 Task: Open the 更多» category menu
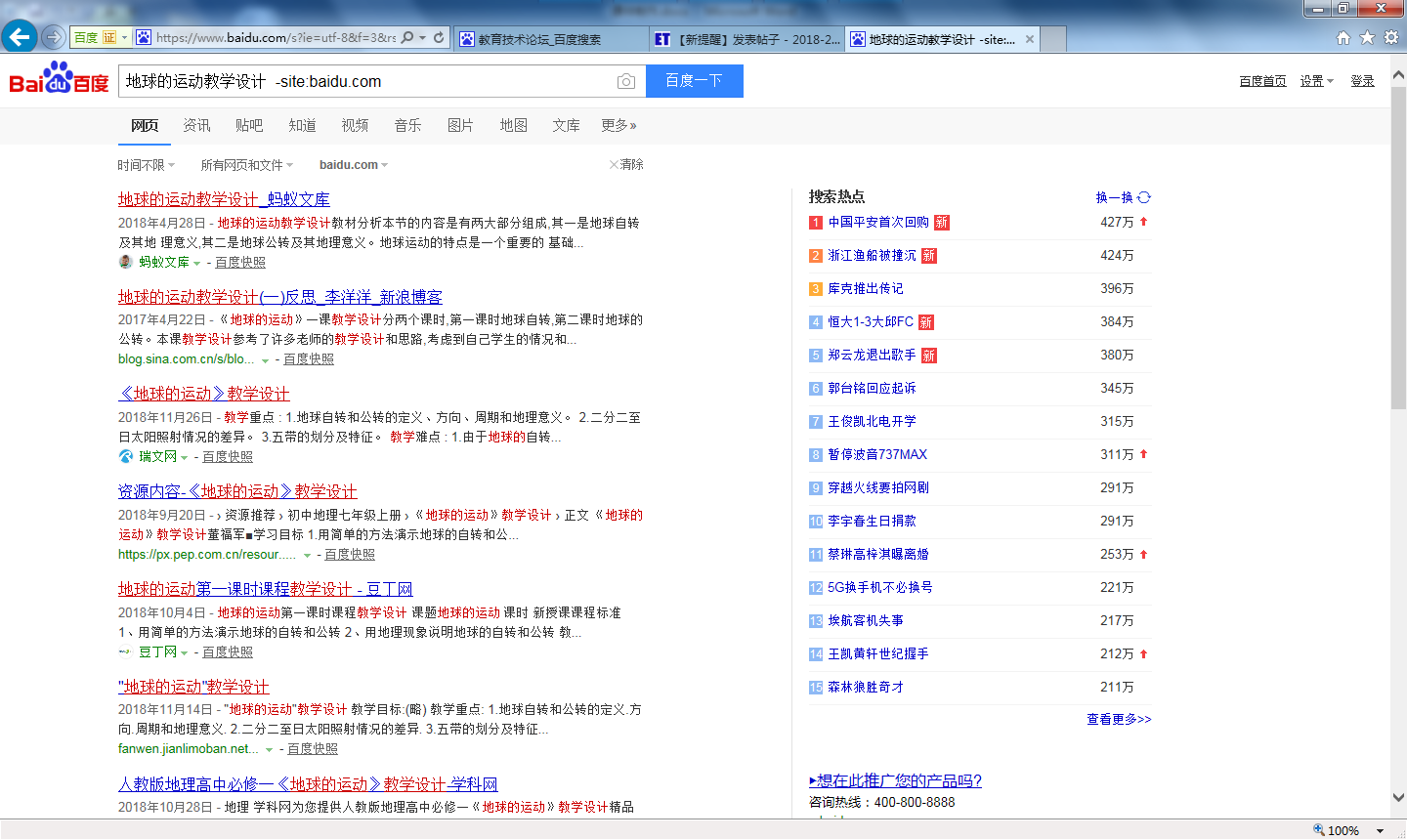pyautogui.click(x=618, y=125)
